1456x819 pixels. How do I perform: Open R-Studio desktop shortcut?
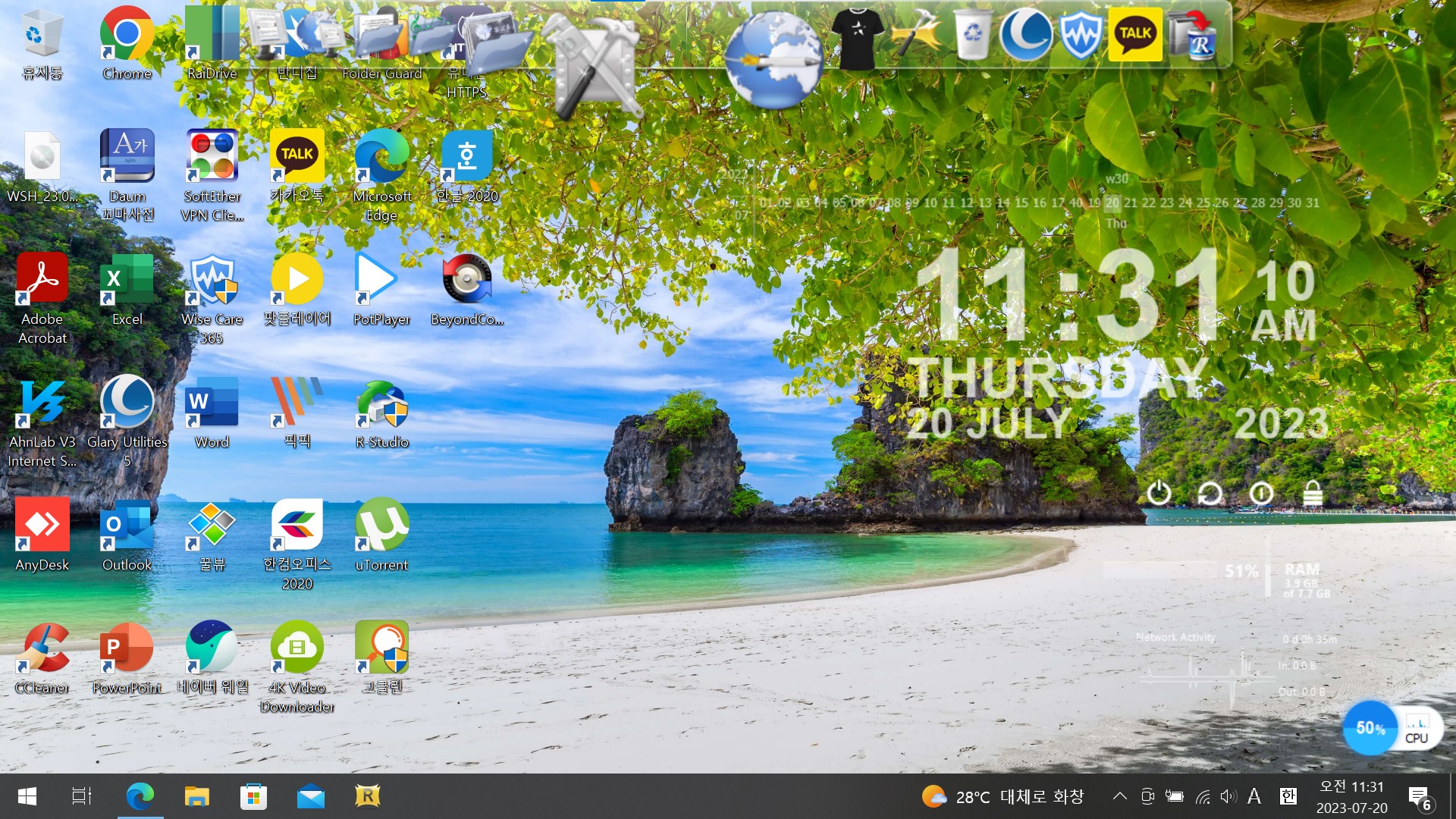[382, 413]
